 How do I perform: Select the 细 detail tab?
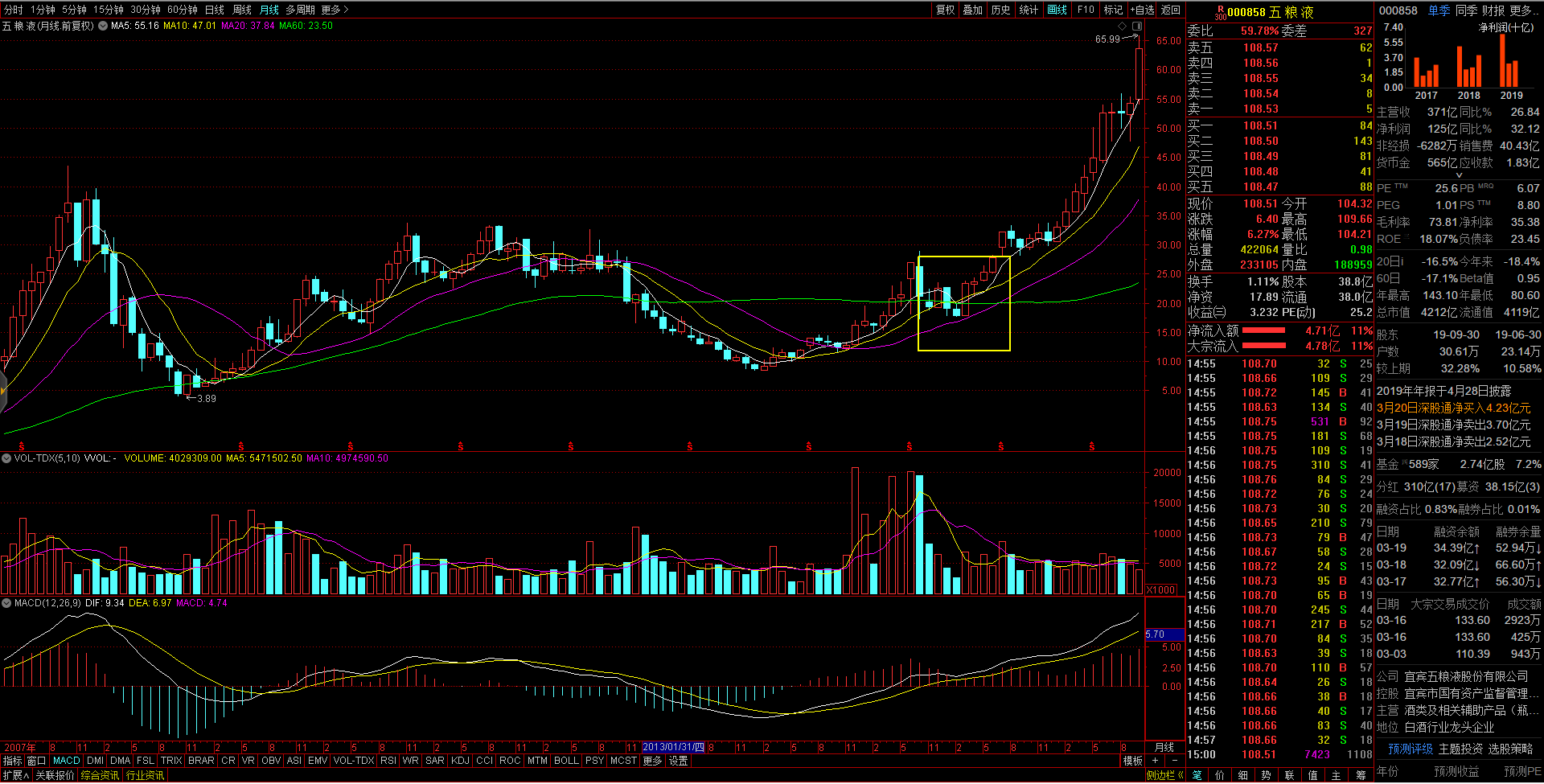(1244, 776)
